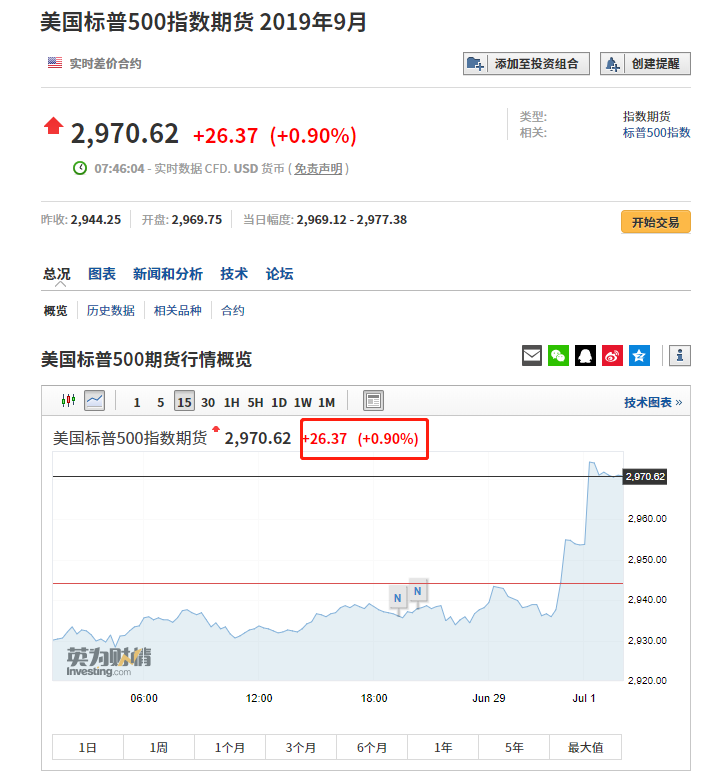Select 3个月 time range
705x780 pixels.
[x=301, y=747]
